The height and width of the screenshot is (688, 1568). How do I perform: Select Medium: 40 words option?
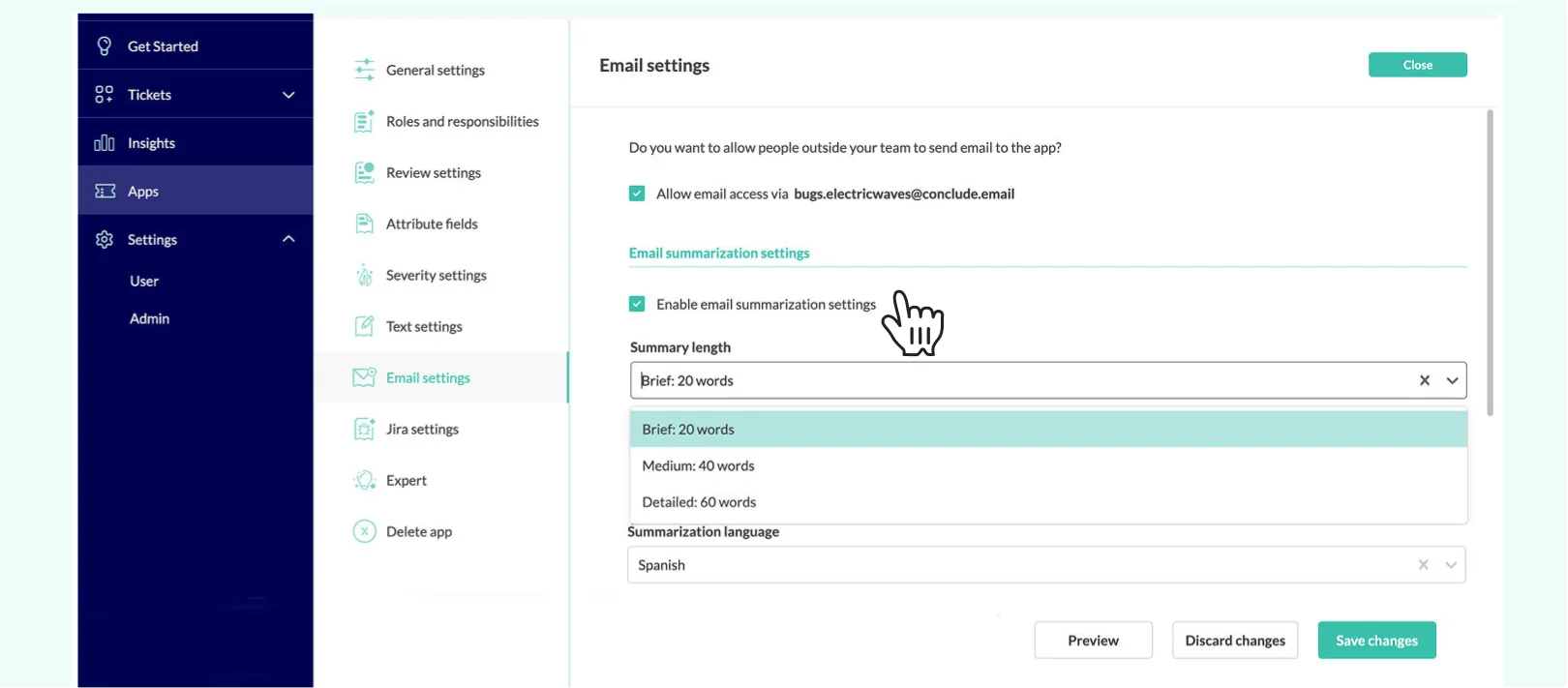[x=1048, y=465]
